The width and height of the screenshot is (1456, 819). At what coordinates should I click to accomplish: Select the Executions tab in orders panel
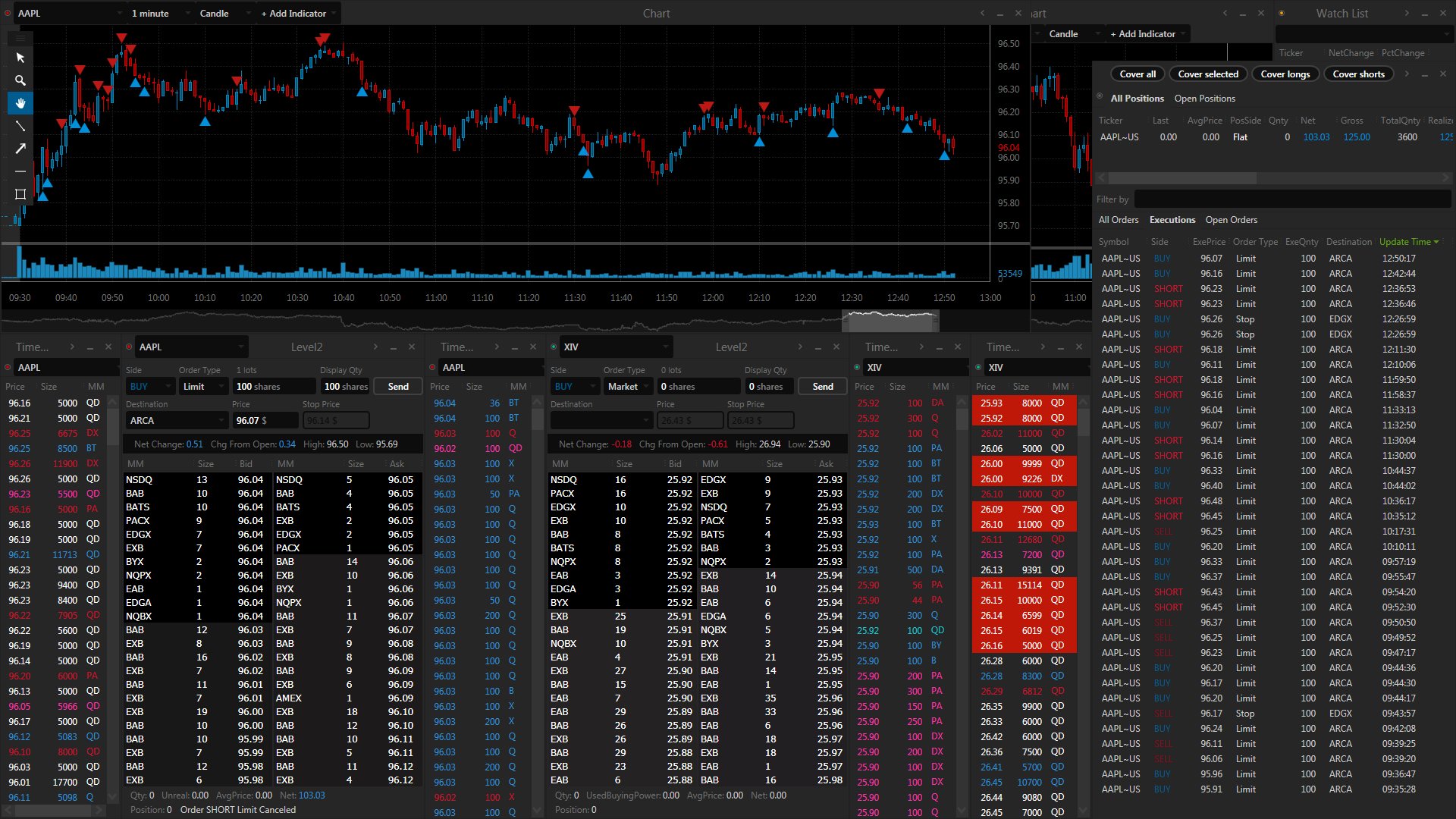(x=1172, y=219)
